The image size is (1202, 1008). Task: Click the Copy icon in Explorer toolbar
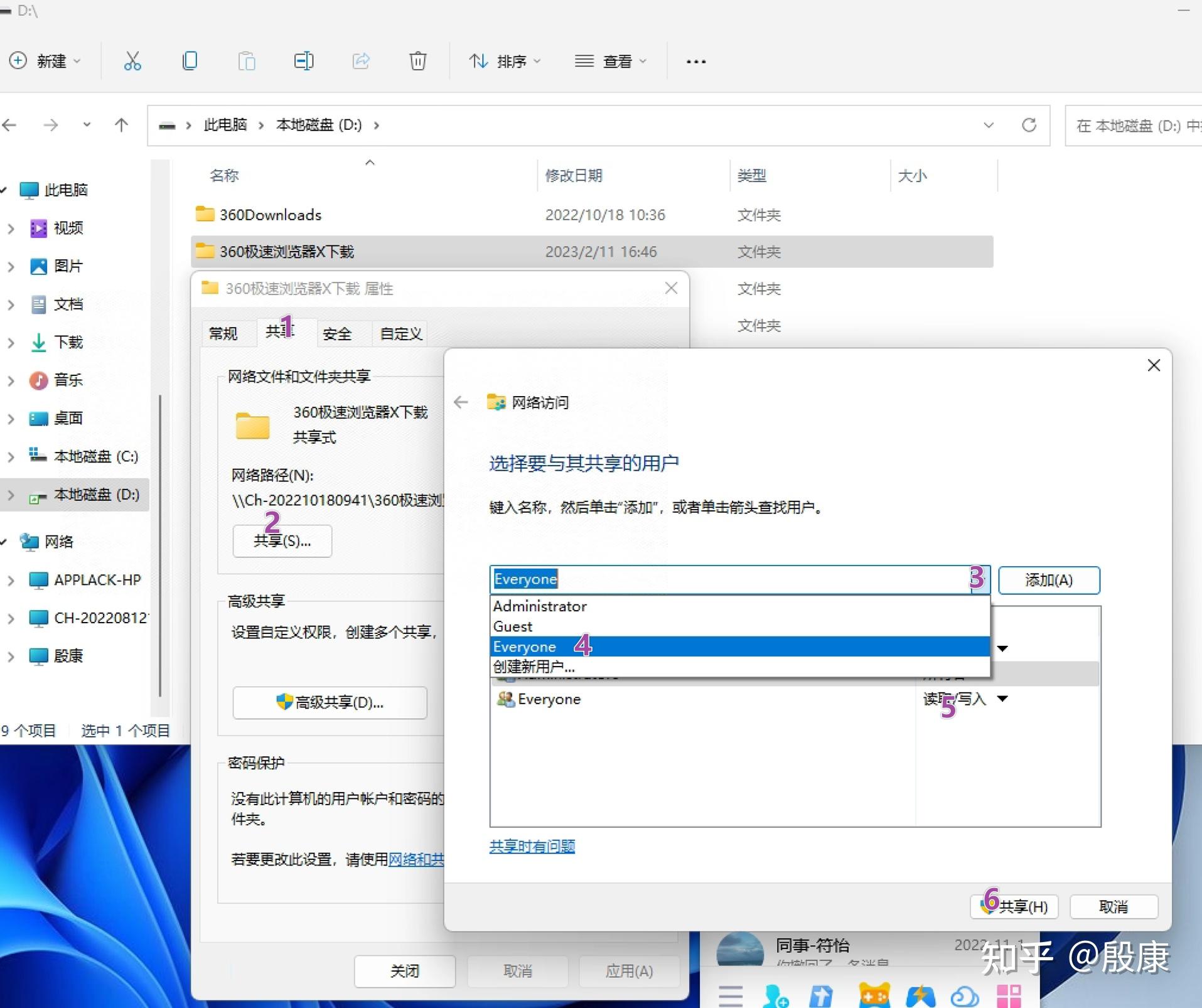[x=190, y=61]
